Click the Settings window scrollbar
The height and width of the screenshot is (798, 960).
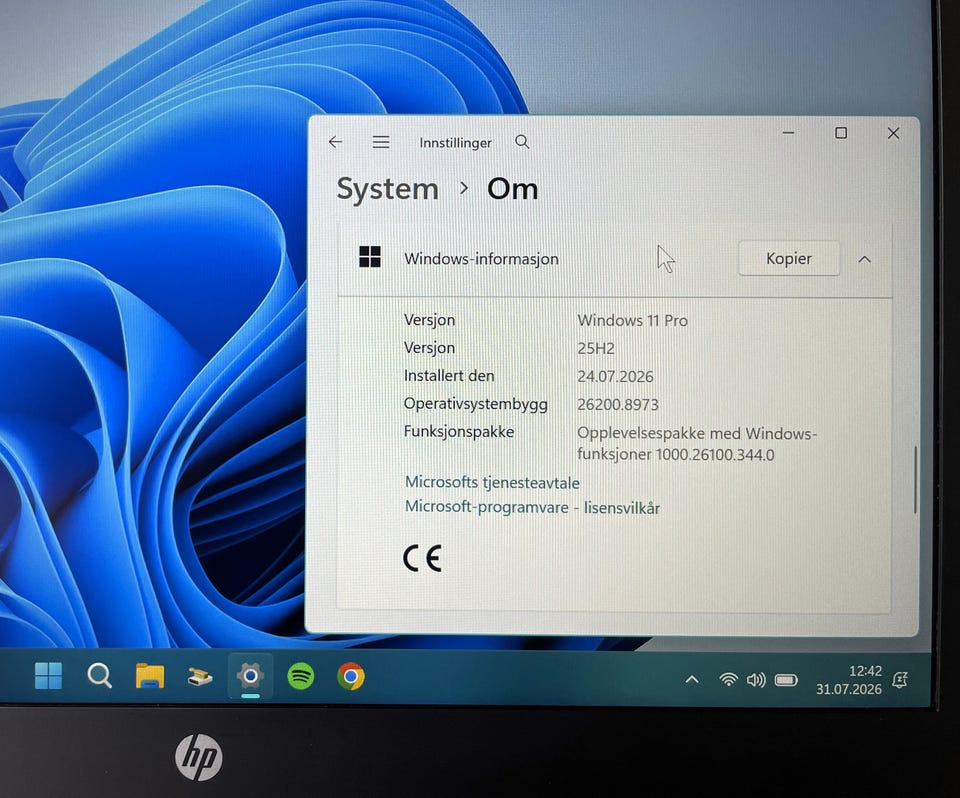915,480
